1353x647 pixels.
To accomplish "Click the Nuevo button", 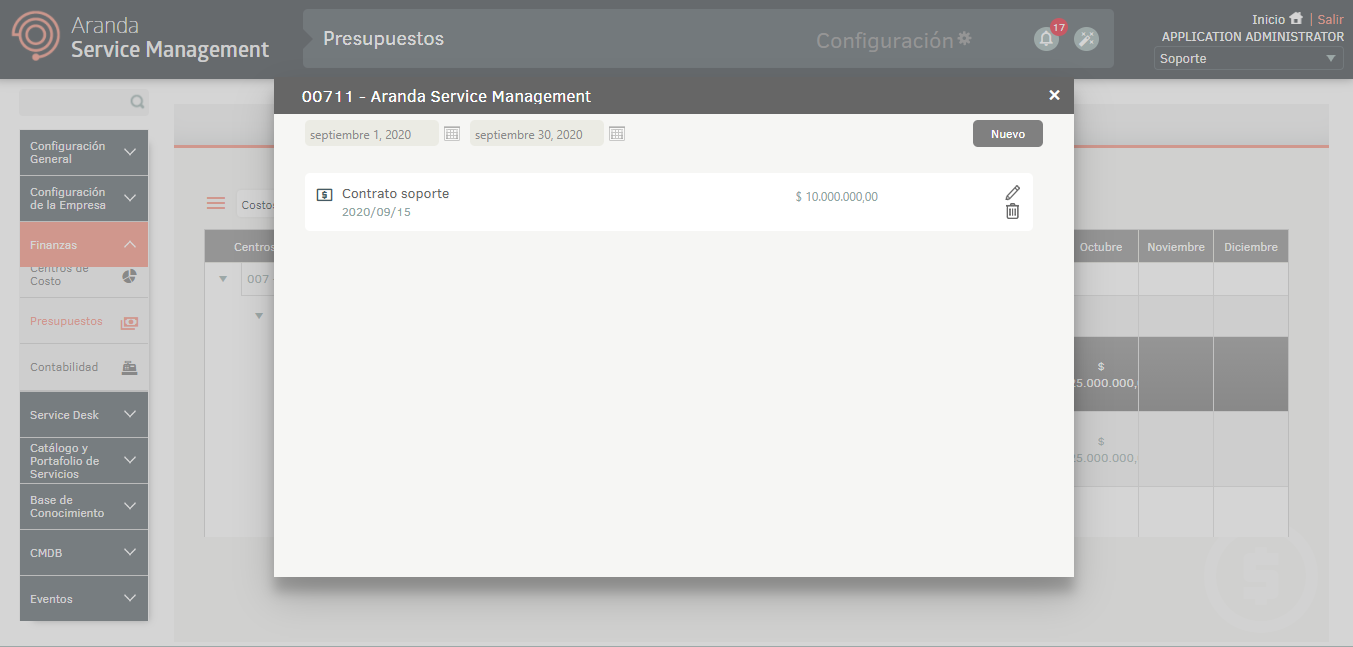I will click(1008, 134).
